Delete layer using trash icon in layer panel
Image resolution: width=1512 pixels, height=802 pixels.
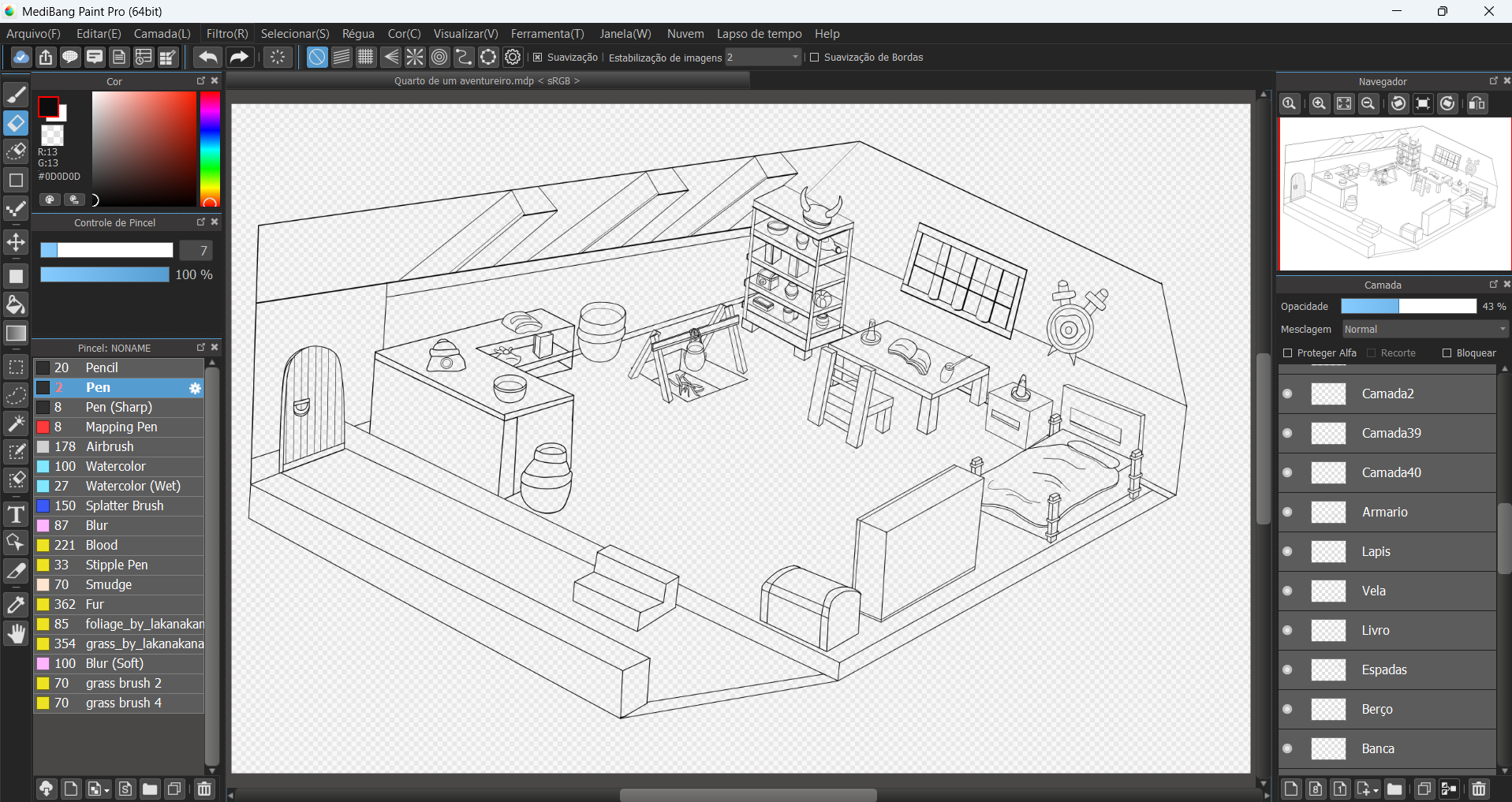[1478, 789]
